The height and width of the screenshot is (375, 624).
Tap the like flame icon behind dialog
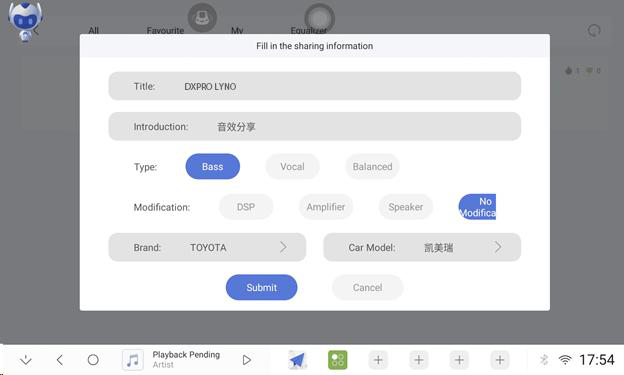pos(569,70)
